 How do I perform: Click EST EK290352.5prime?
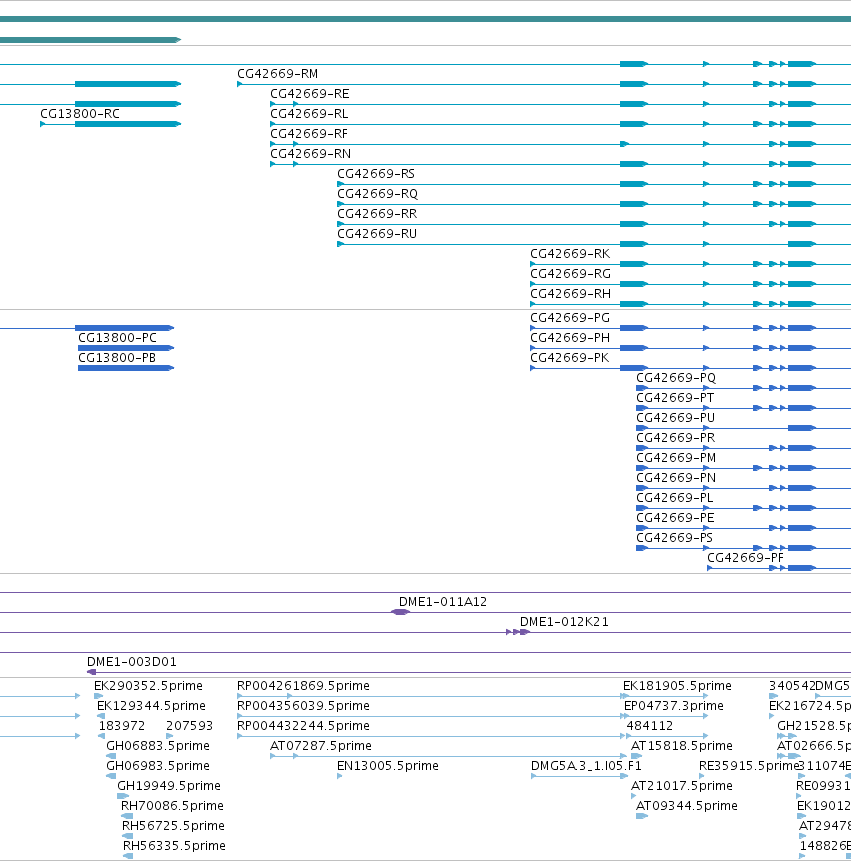pyautogui.click(x=148, y=686)
